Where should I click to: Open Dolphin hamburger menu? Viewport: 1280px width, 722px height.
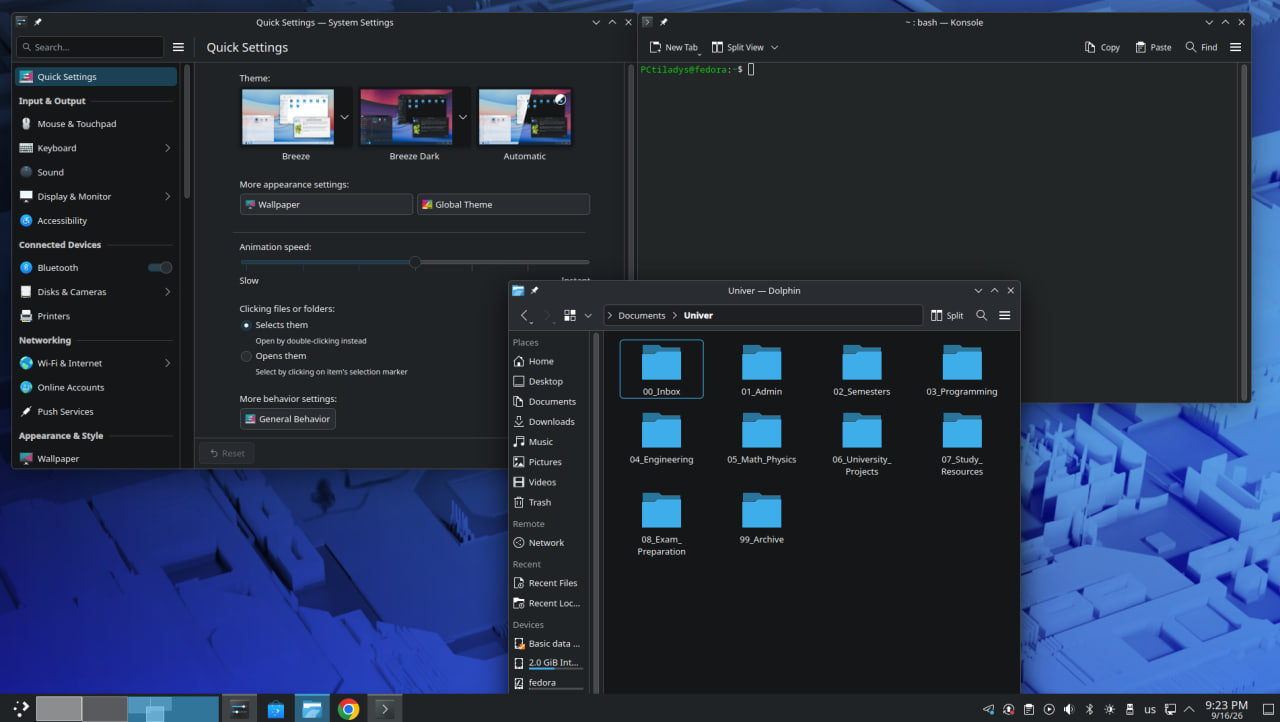pos(1005,315)
